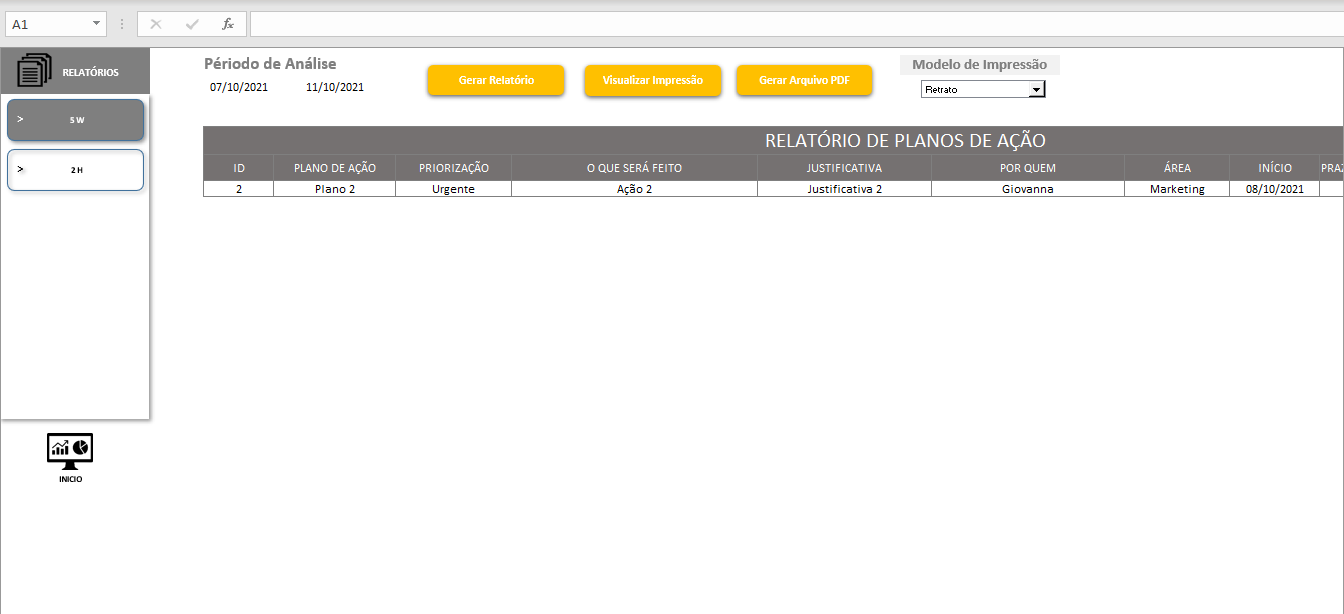Click the Visualizar Impressão button
The image size is (1344, 614).
tap(653, 80)
